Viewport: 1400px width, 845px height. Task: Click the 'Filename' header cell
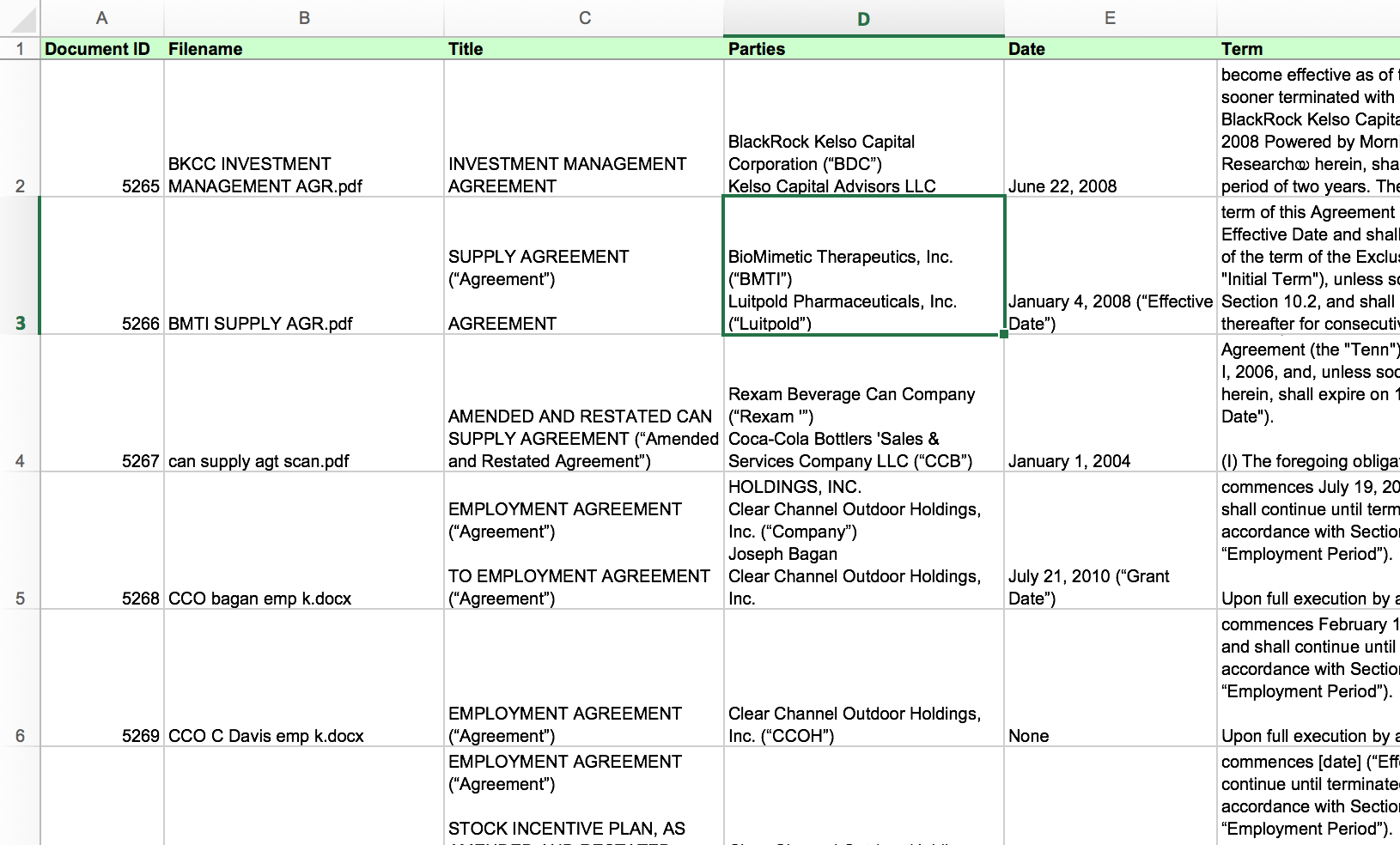304,49
